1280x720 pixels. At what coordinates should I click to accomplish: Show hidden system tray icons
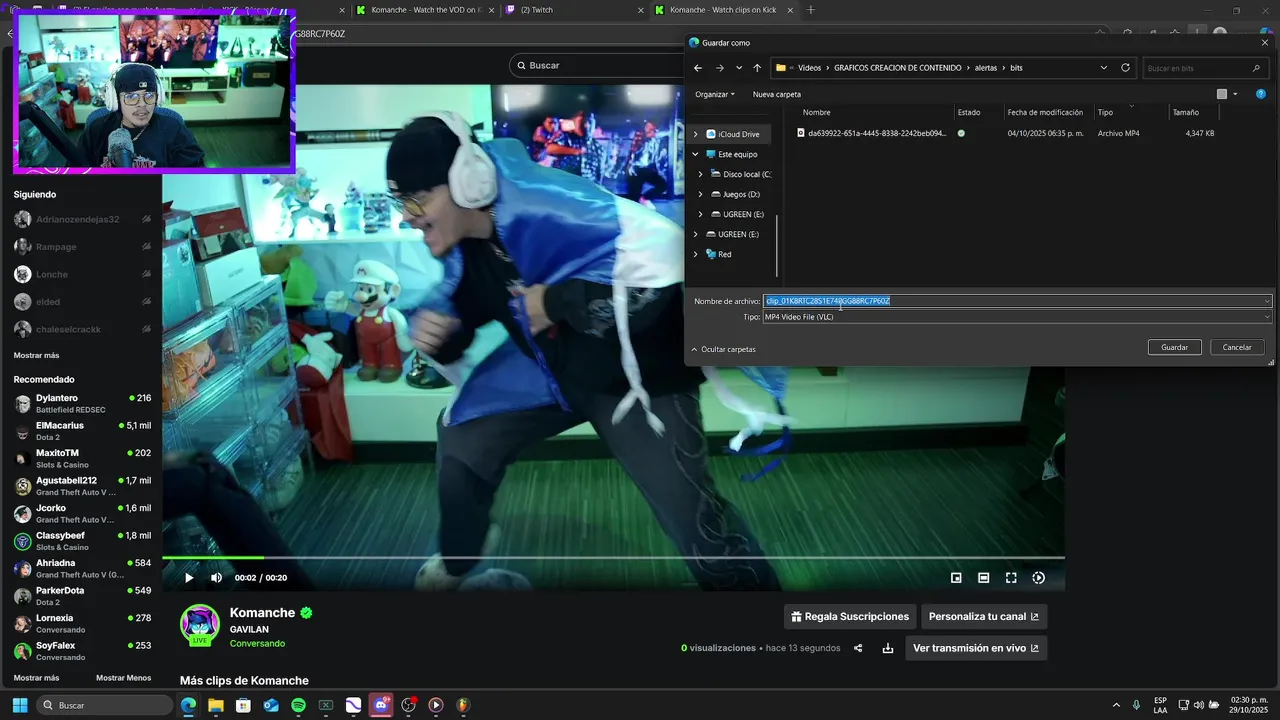tap(1116, 705)
